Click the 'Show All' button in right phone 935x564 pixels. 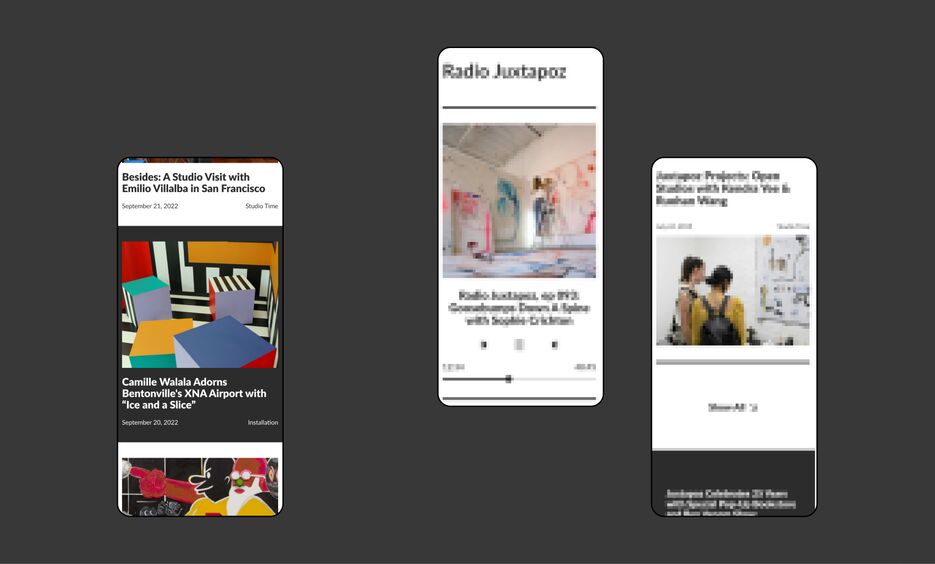733,408
